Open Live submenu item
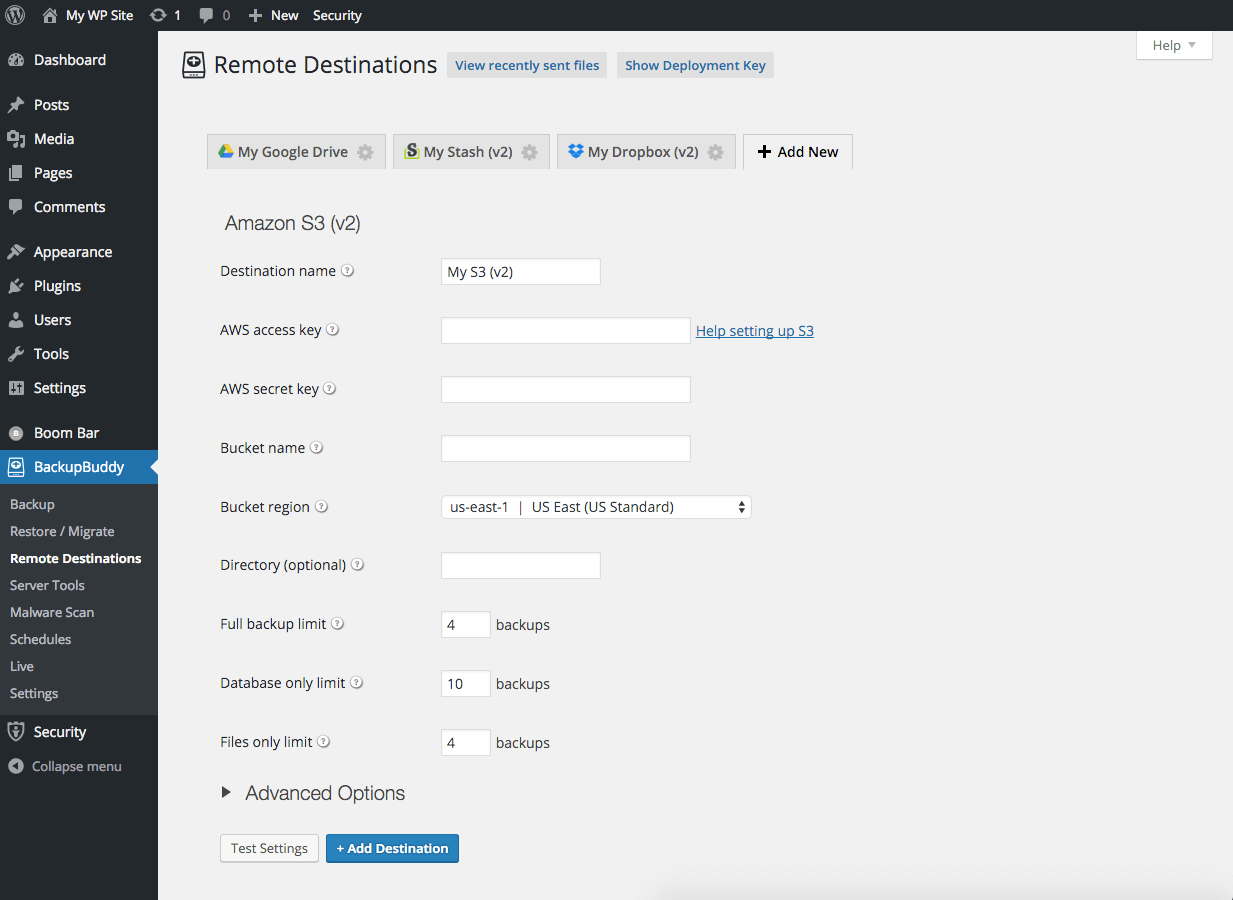This screenshot has width=1233, height=900. click(22, 666)
